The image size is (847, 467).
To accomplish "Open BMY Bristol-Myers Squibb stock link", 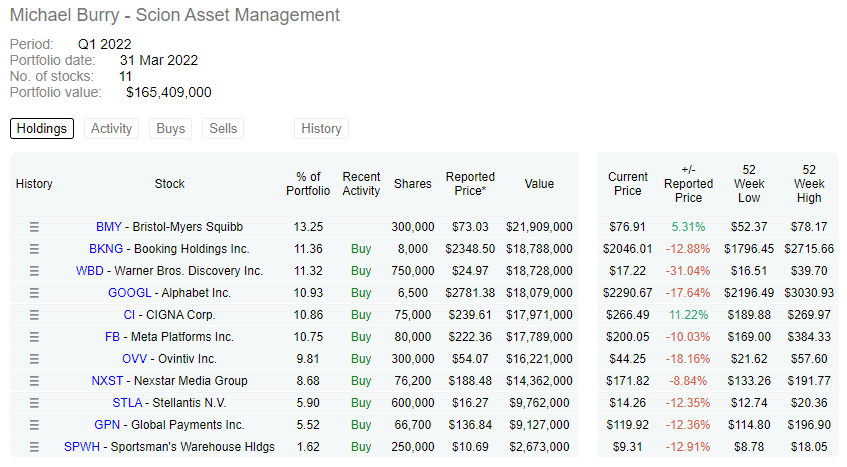I will (x=169, y=227).
